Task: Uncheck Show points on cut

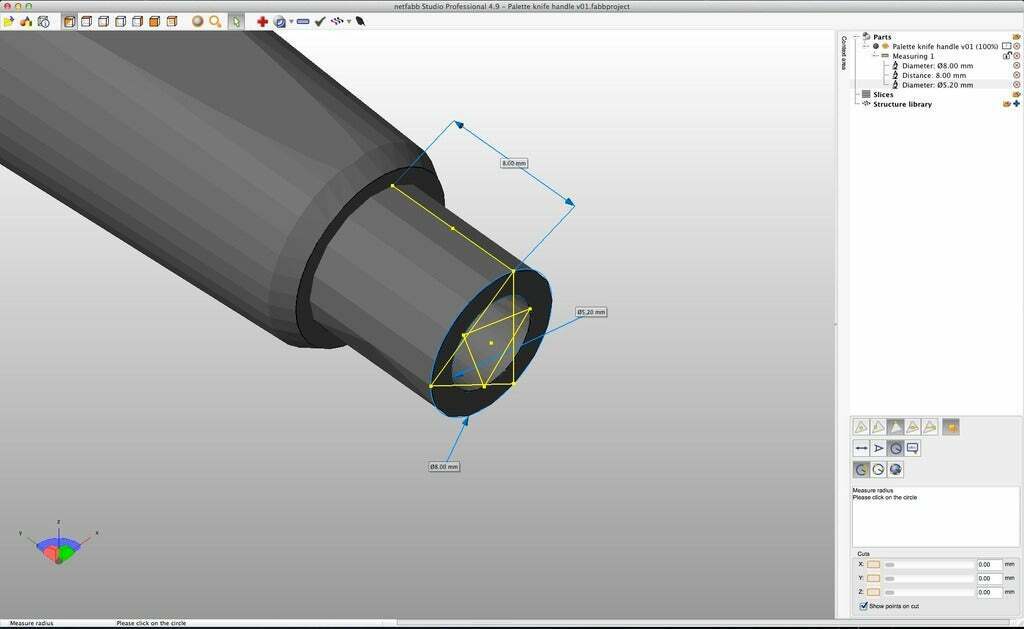Action: [x=863, y=606]
